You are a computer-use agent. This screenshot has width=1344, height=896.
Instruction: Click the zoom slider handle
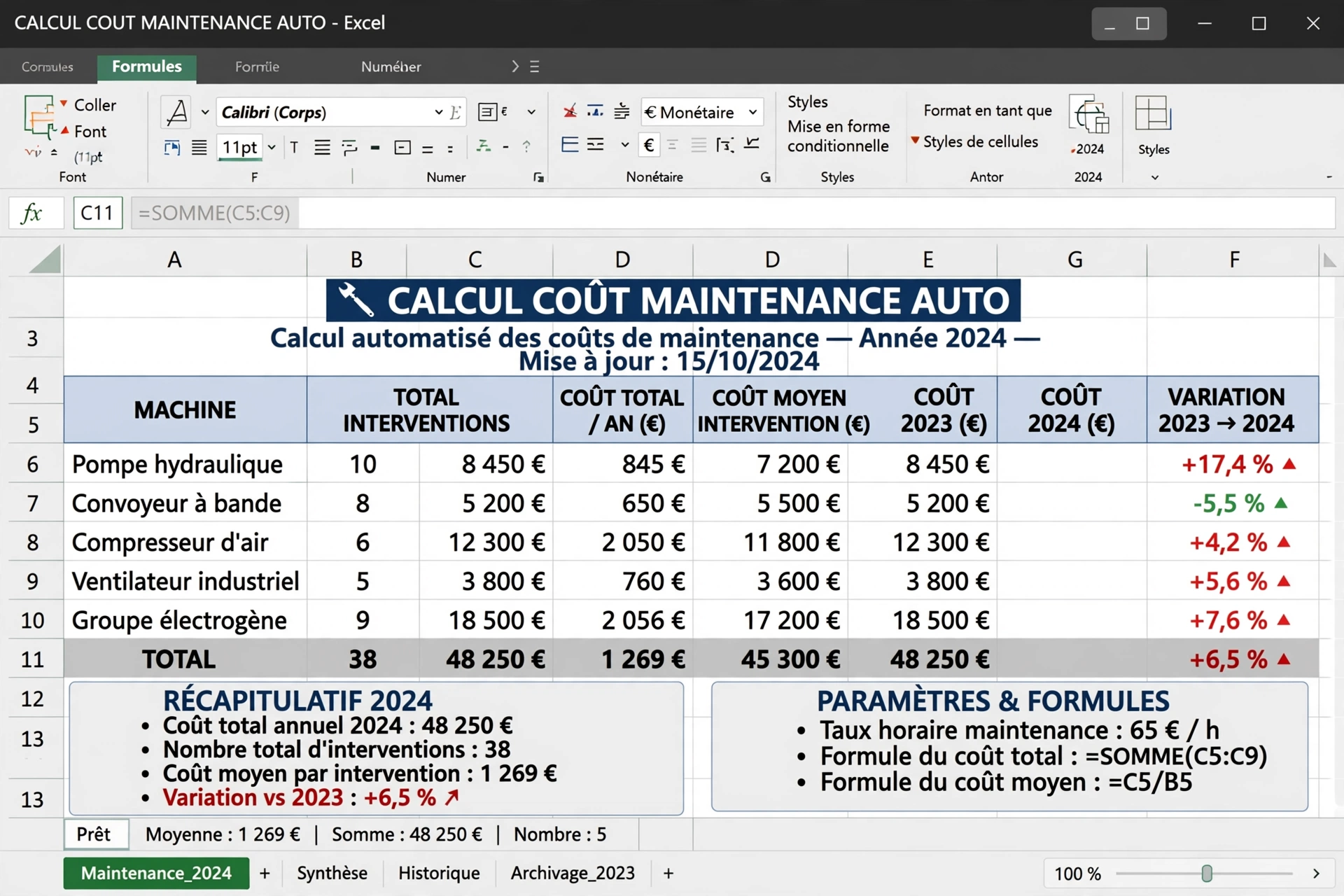click(x=1207, y=873)
